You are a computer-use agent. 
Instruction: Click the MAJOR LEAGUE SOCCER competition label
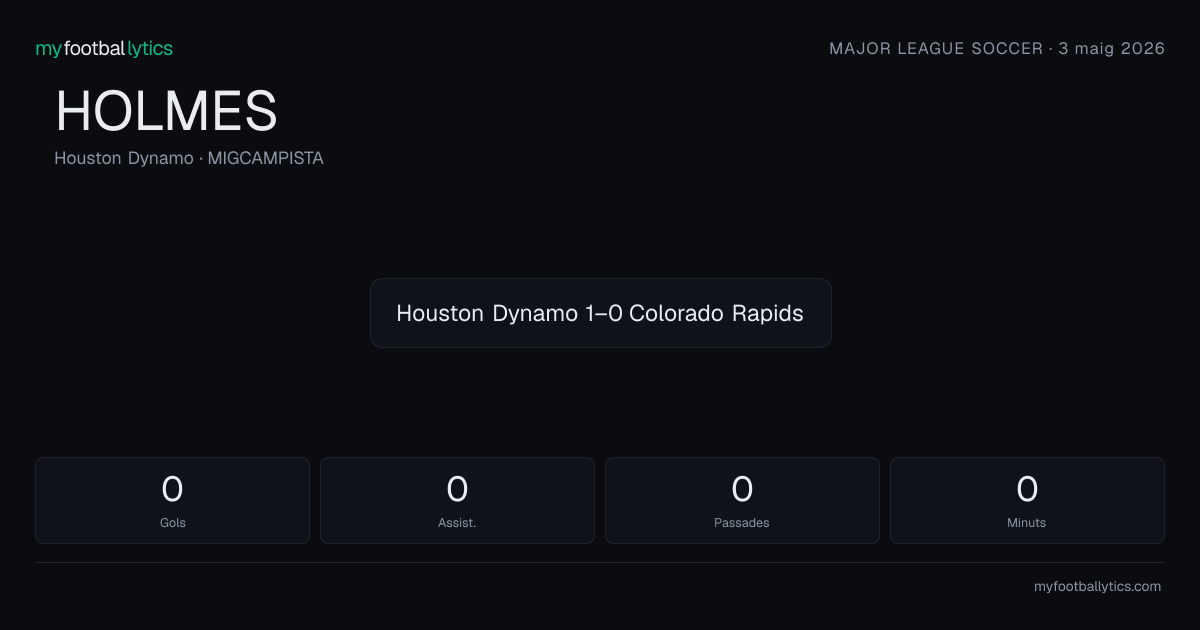click(x=936, y=48)
